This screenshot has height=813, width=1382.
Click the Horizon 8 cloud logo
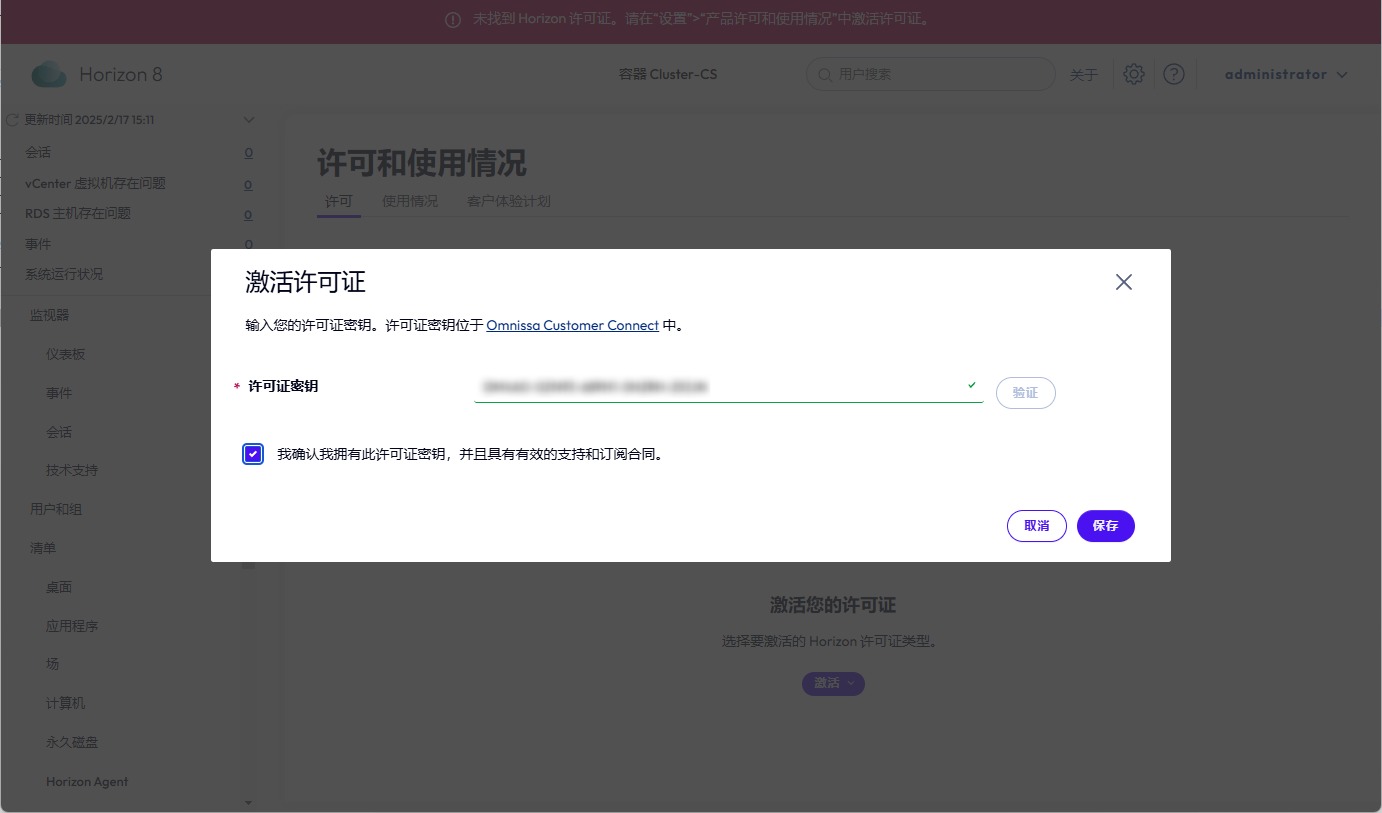click(49, 75)
